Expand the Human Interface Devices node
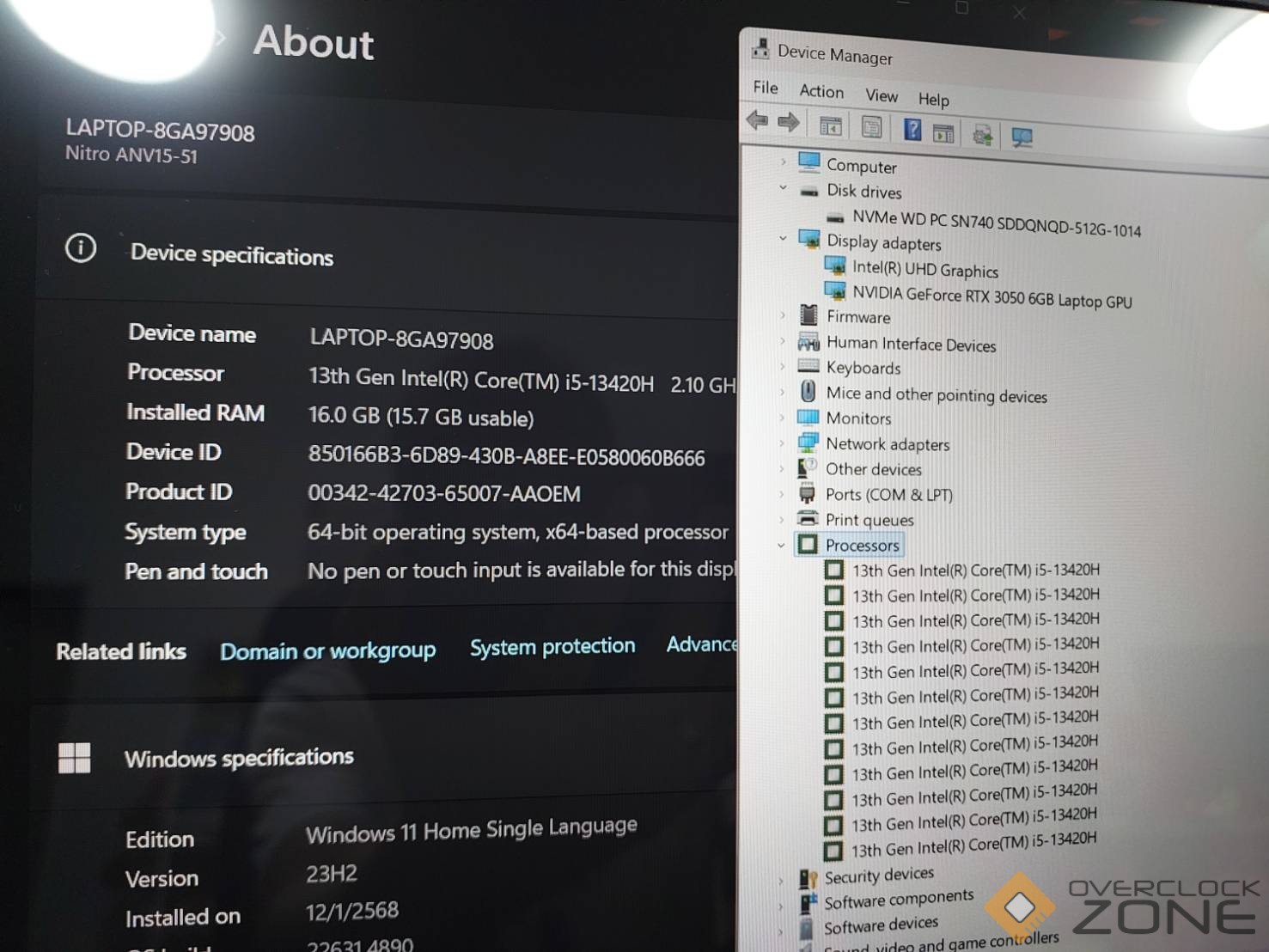The width and height of the screenshot is (1269, 952). [x=782, y=340]
